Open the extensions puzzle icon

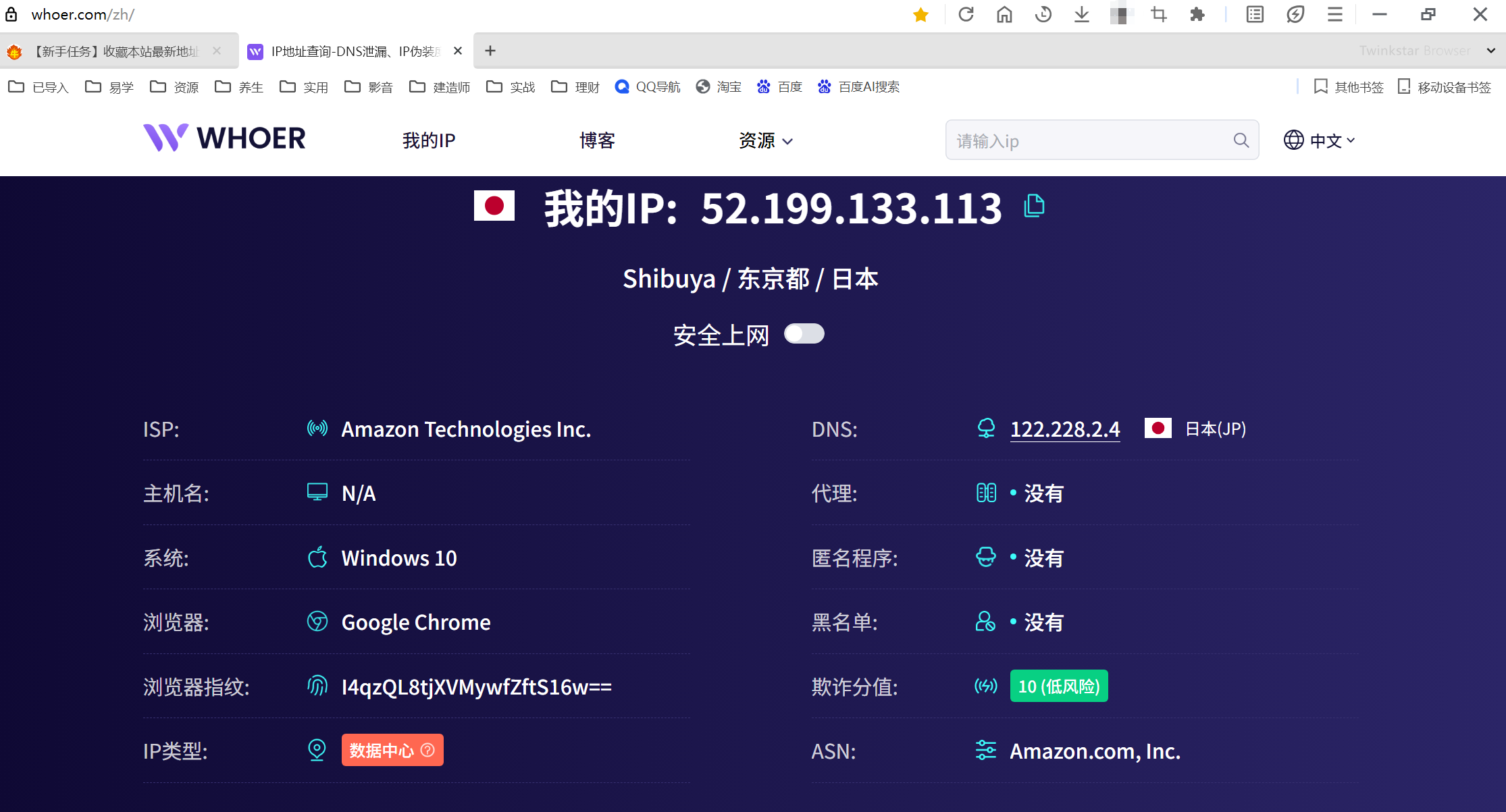1197,14
